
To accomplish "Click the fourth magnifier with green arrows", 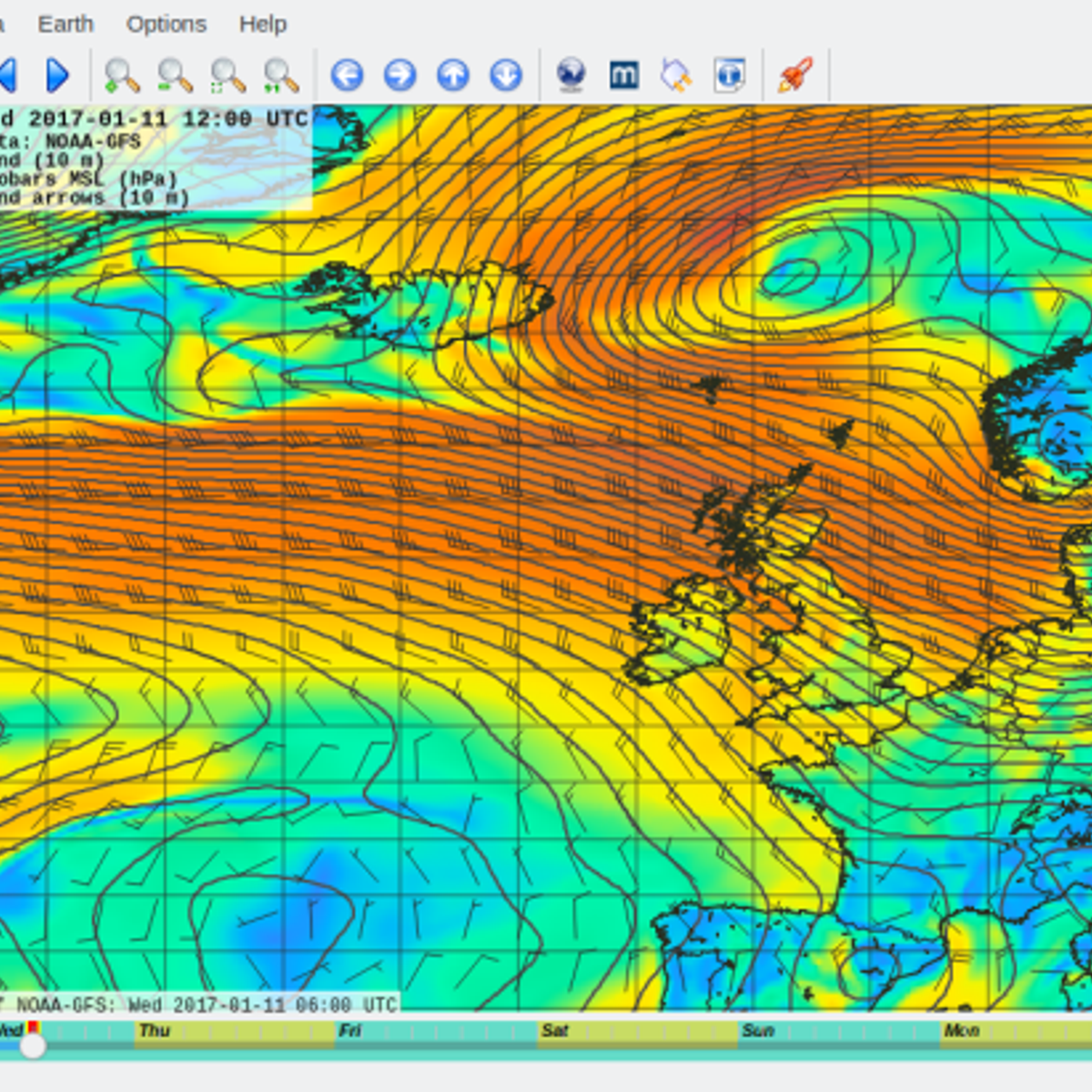I will pos(280,76).
